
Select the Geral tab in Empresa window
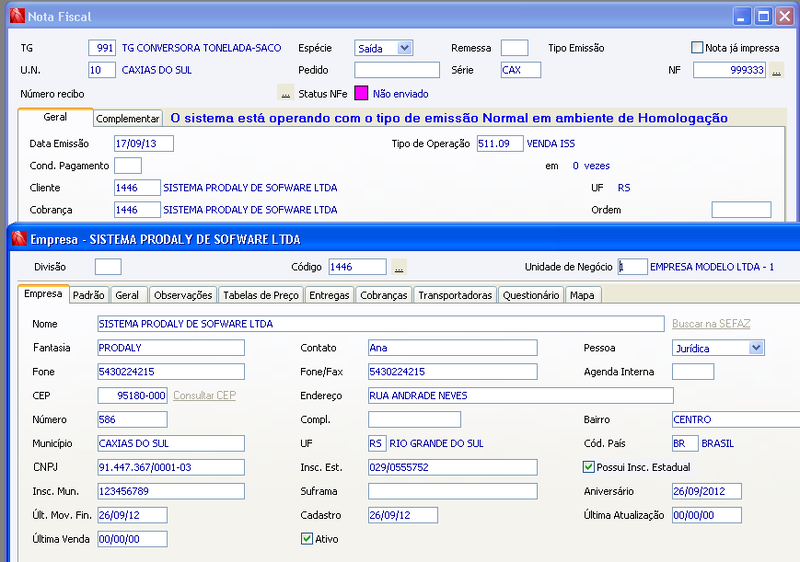[x=128, y=295]
